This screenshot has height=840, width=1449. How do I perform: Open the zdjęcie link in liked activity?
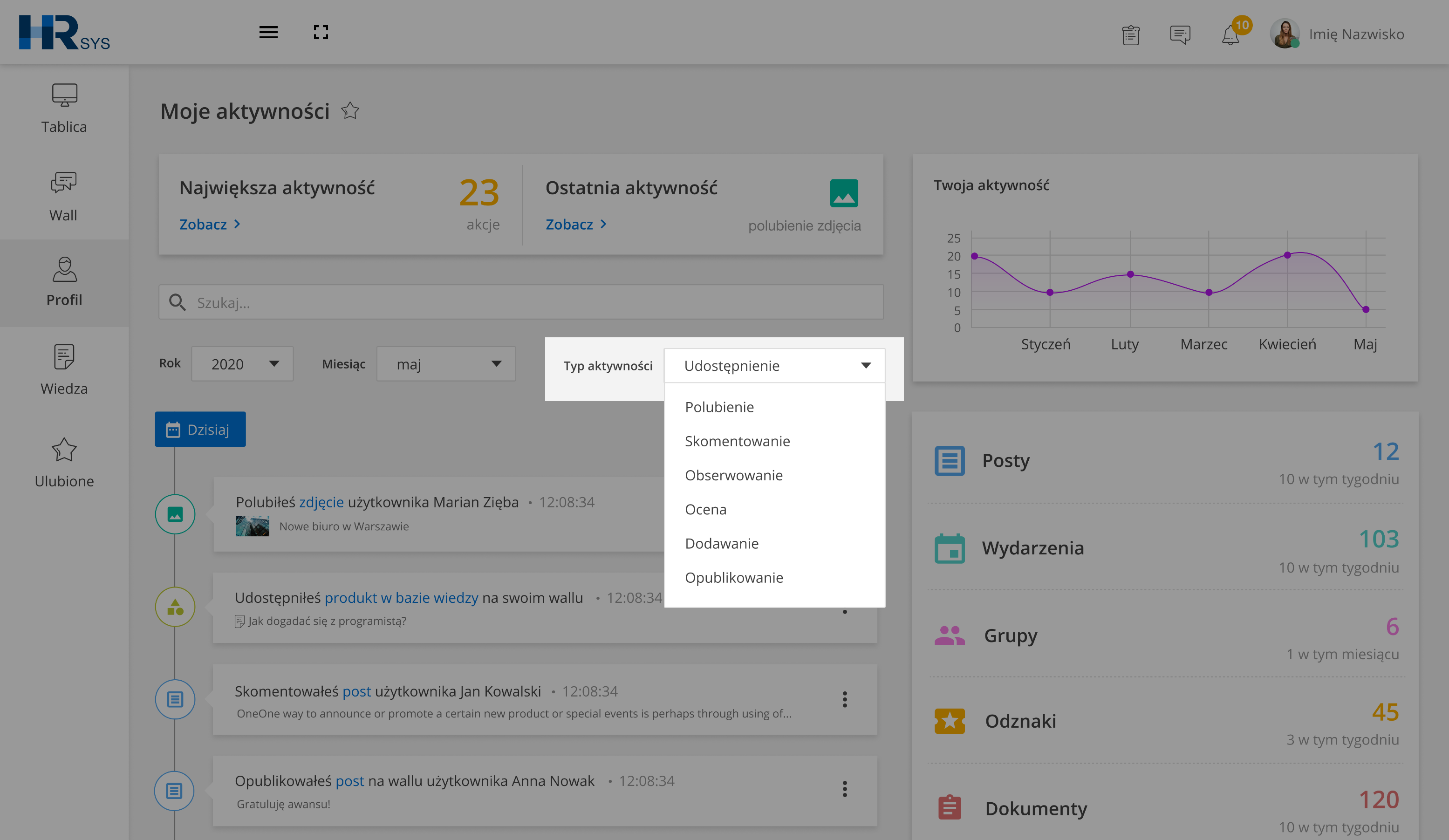(x=321, y=503)
